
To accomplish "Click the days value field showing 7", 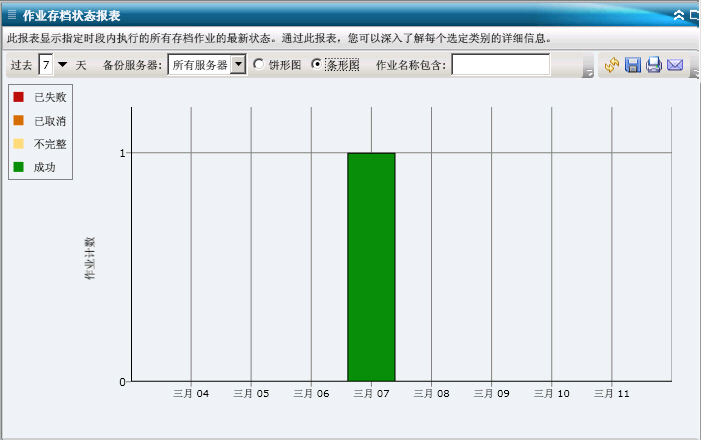I will 46,65.
